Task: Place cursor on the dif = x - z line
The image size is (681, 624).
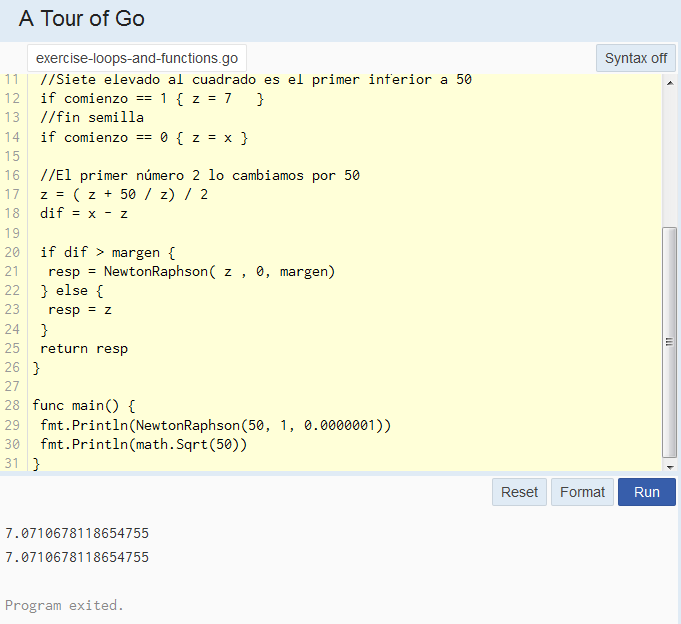Action: point(84,214)
